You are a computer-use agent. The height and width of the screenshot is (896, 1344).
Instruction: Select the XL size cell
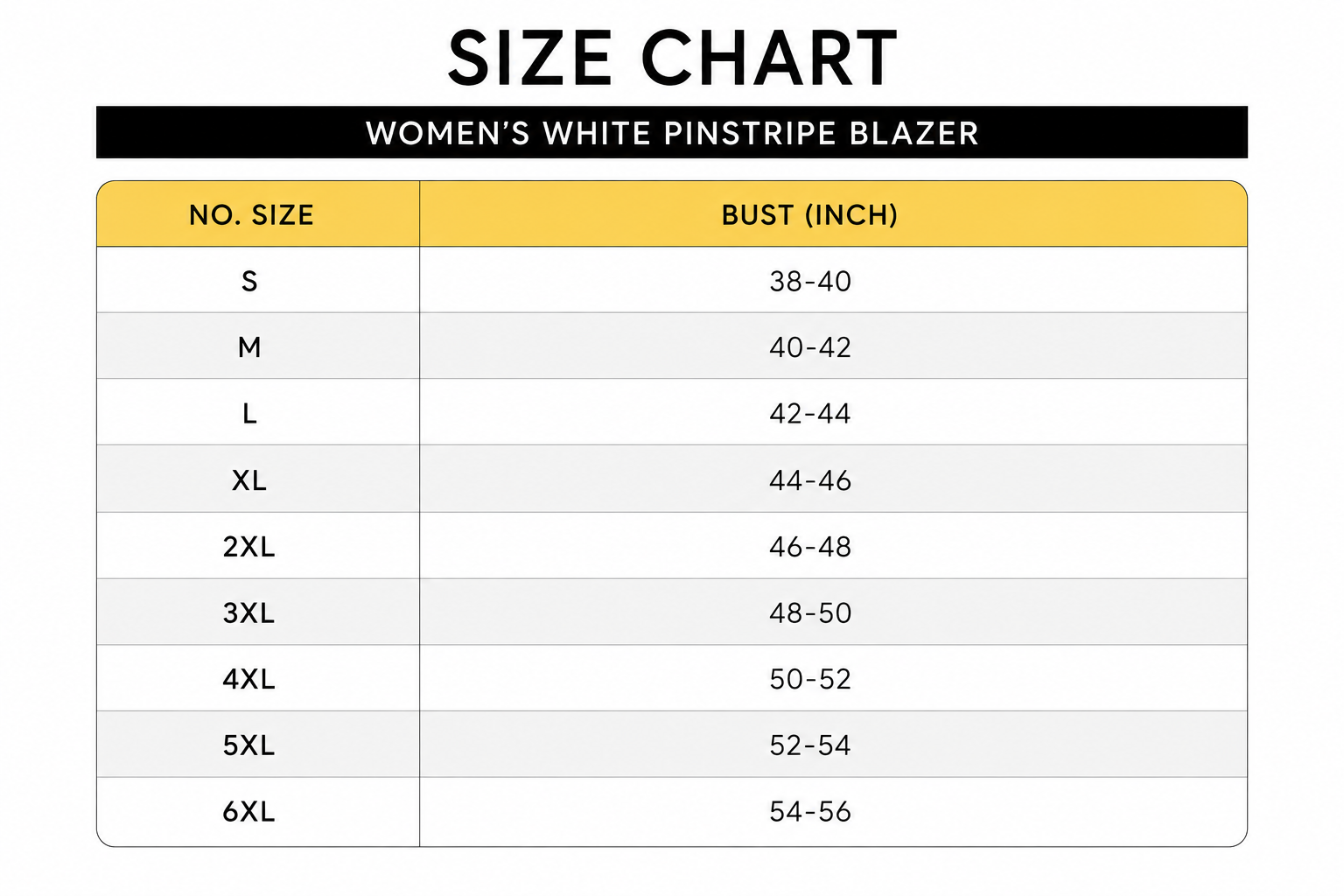249,480
